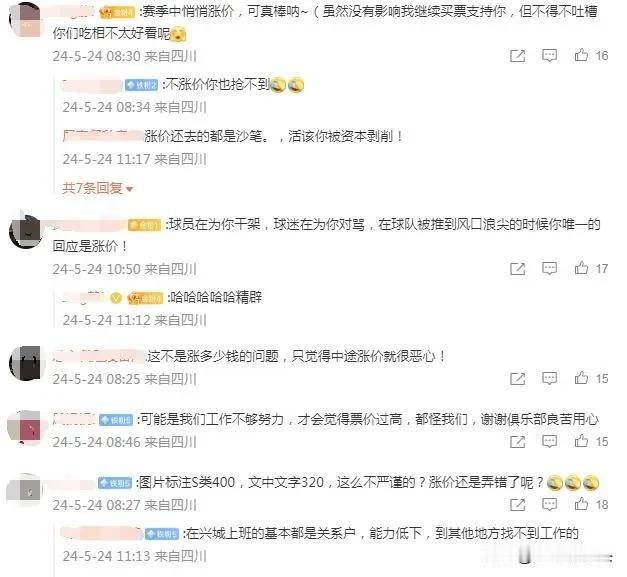Open the first commenter's avatar
The height and width of the screenshot is (577, 627).
coord(25,20)
